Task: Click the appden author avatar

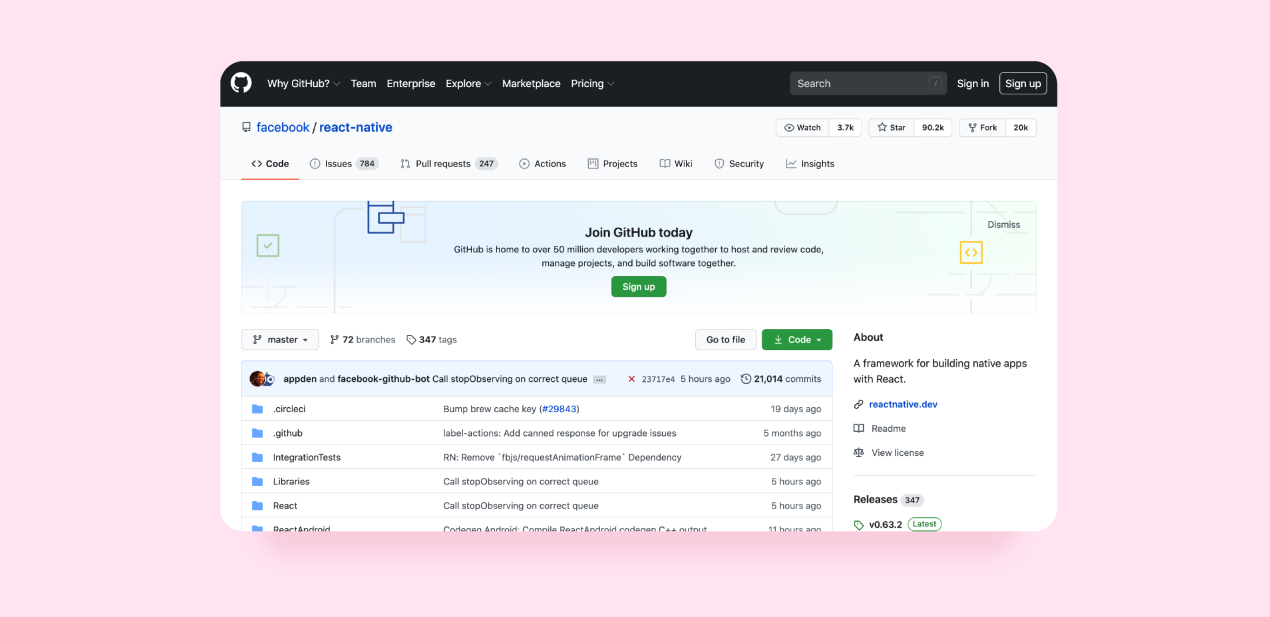Action: tap(257, 379)
